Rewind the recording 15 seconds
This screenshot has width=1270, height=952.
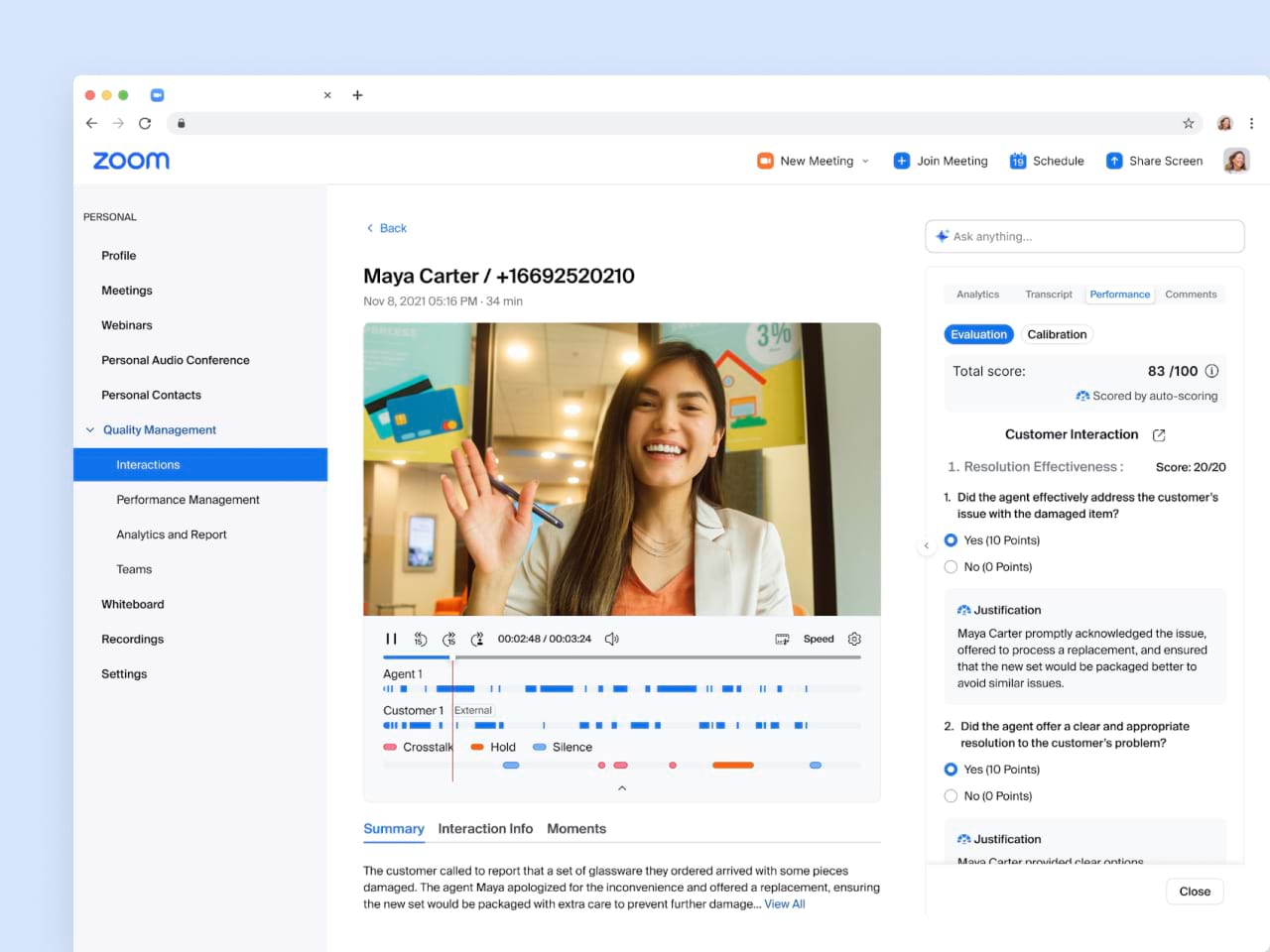421,640
